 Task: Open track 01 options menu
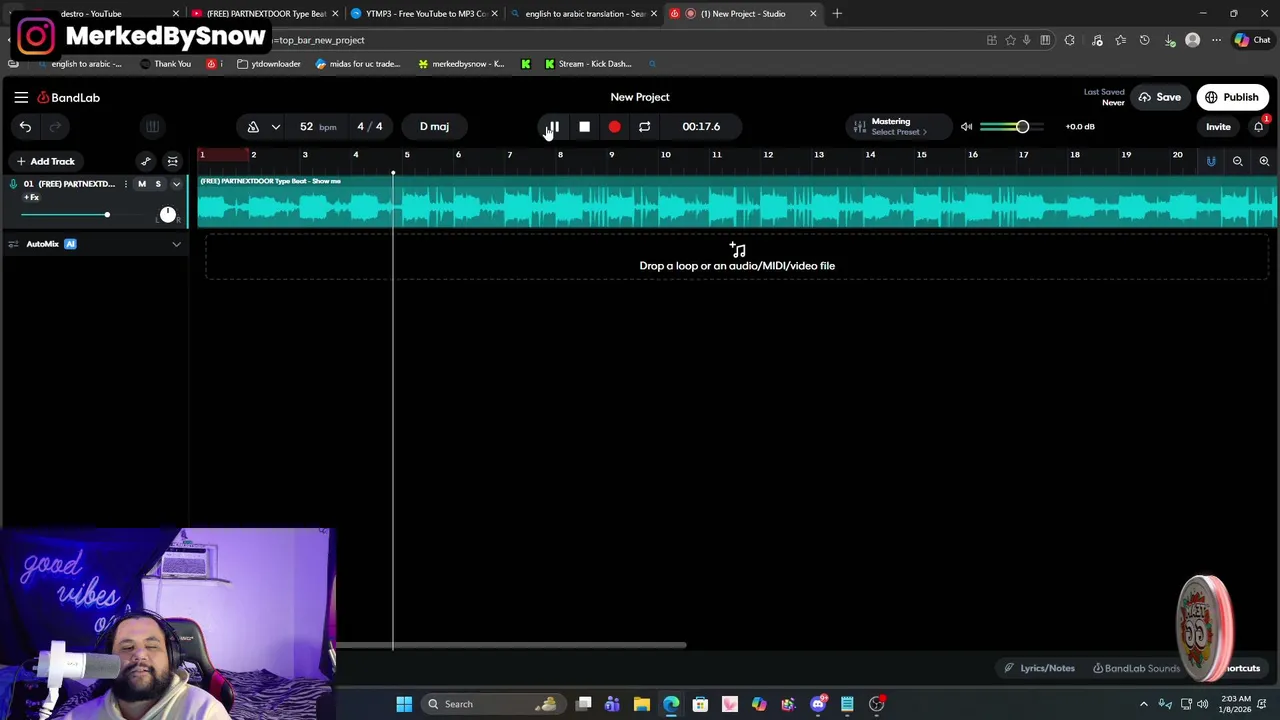tap(125, 184)
